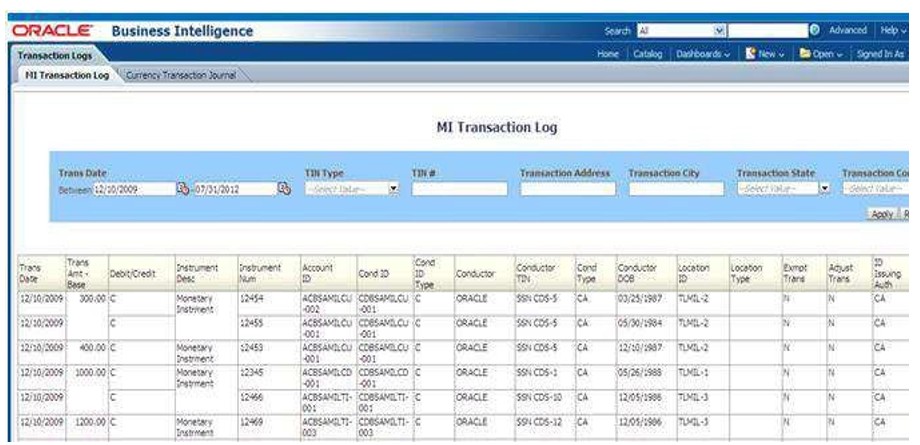Click the Location ID column header
Screen dimensions: 920x445
click(x=702, y=273)
